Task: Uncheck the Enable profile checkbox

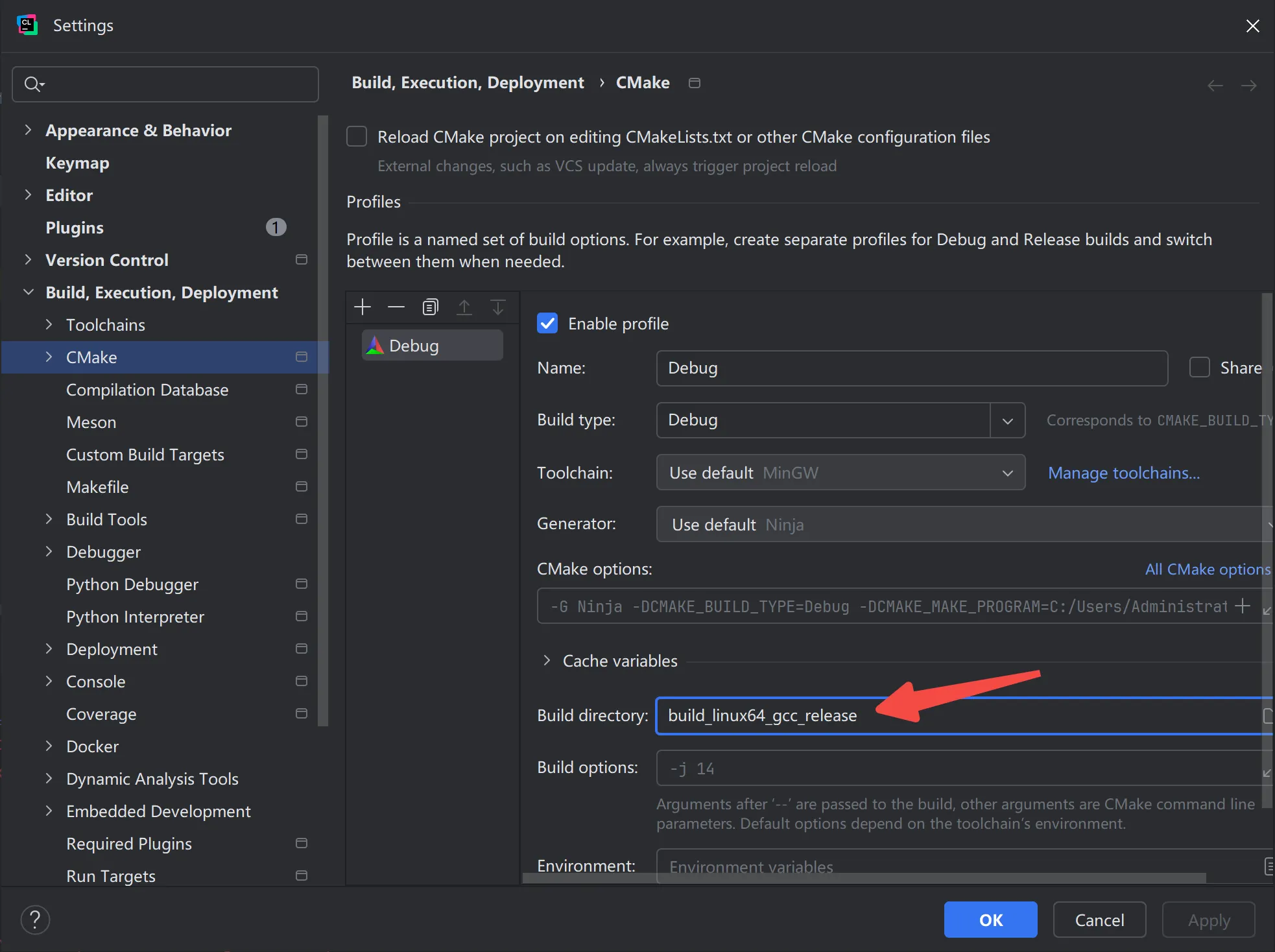Action: [547, 323]
